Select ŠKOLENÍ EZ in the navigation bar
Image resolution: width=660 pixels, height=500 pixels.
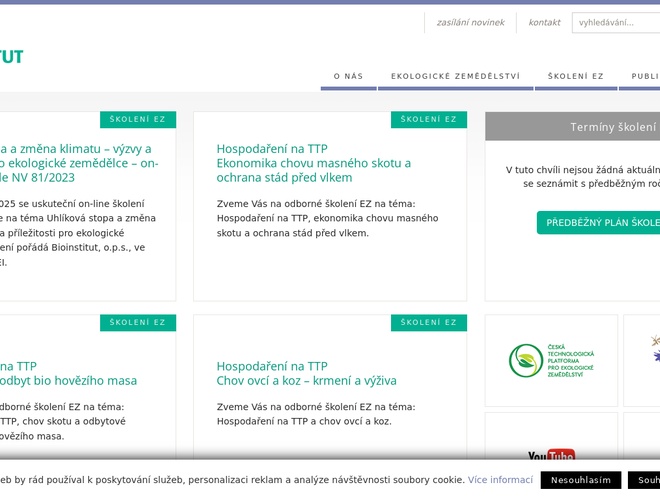click(576, 76)
